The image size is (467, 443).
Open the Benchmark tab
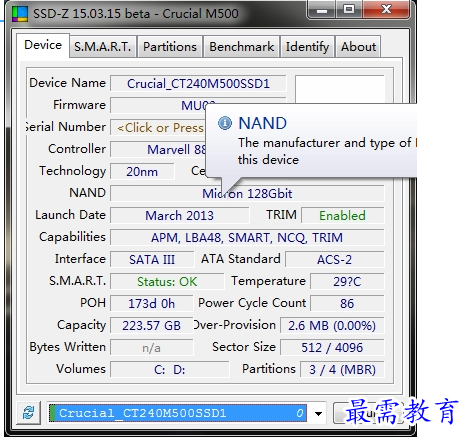click(242, 47)
